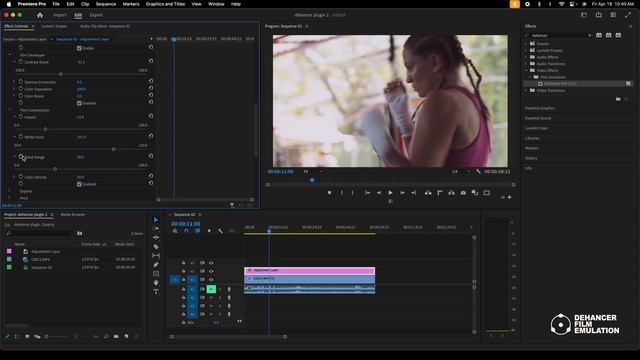Step back one frame in Program monitor
This screenshot has width=640, height=360.
point(379,193)
